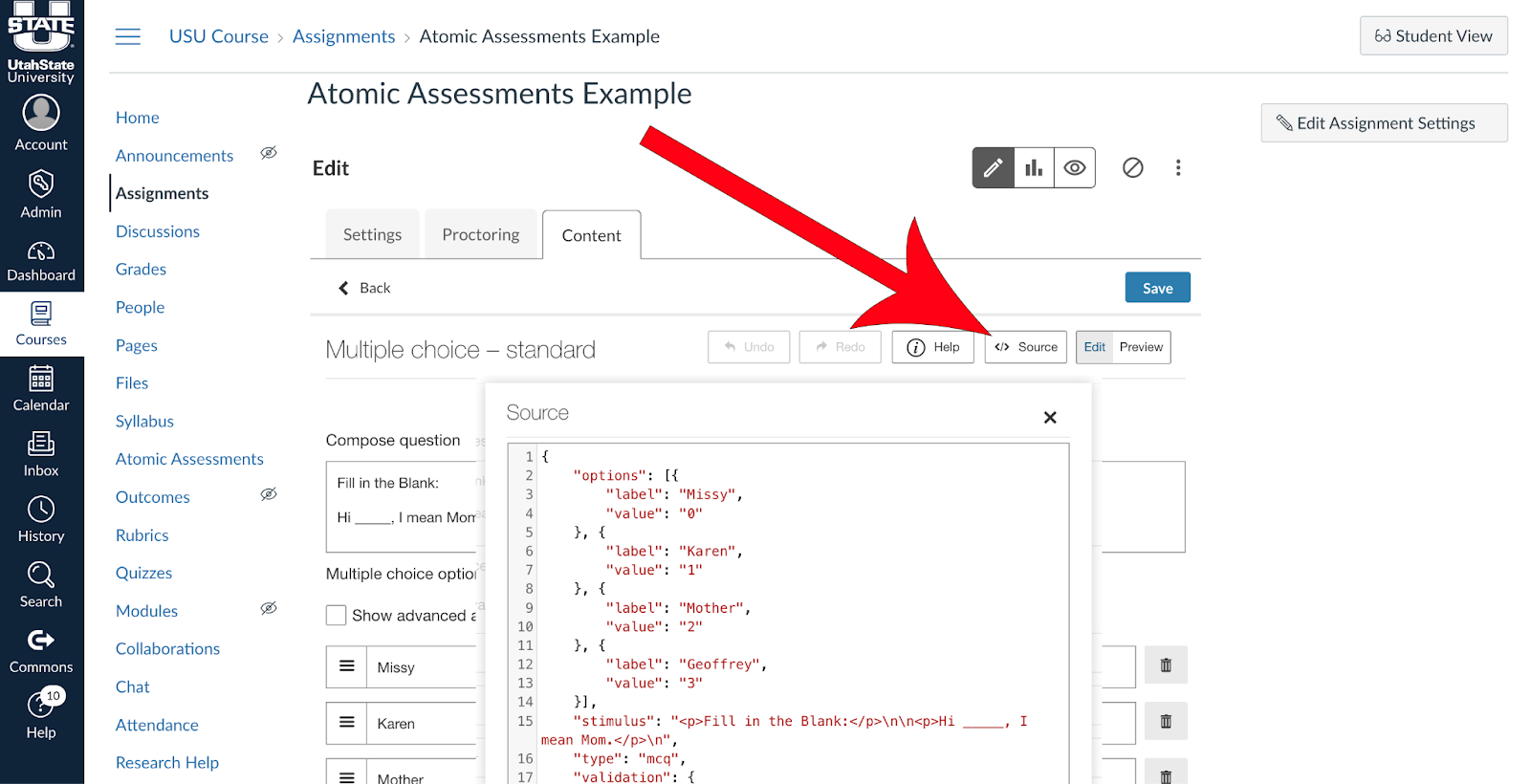Open Files in course menu
The image size is (1530, 784).
(x=132, y=383)
